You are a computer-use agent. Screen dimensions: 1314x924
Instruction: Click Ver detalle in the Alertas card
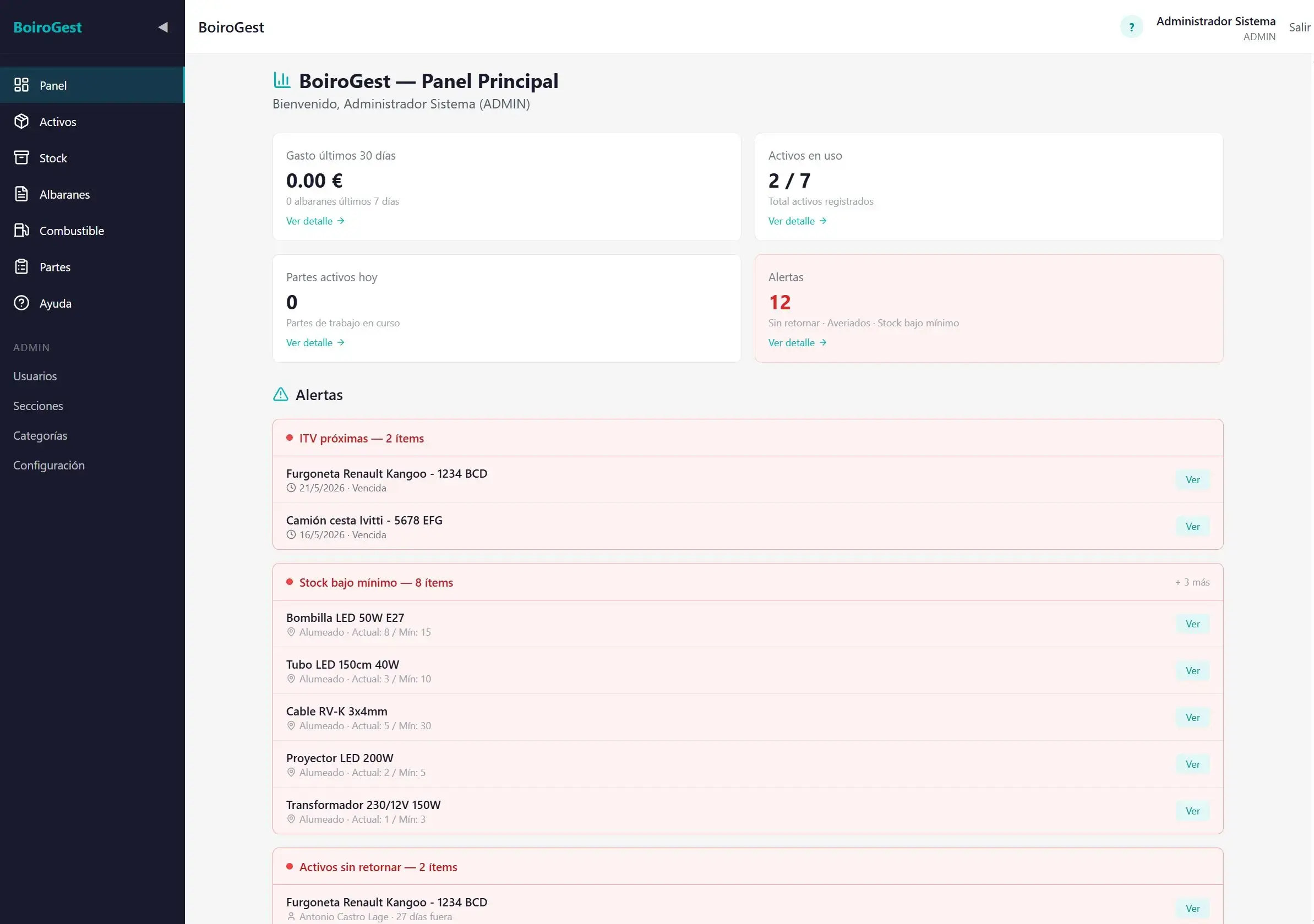797,342
